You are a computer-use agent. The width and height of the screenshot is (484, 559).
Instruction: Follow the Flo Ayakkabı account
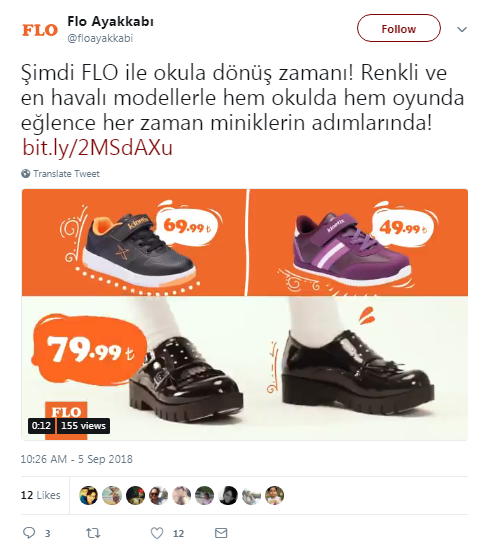(x=399, y=29)
